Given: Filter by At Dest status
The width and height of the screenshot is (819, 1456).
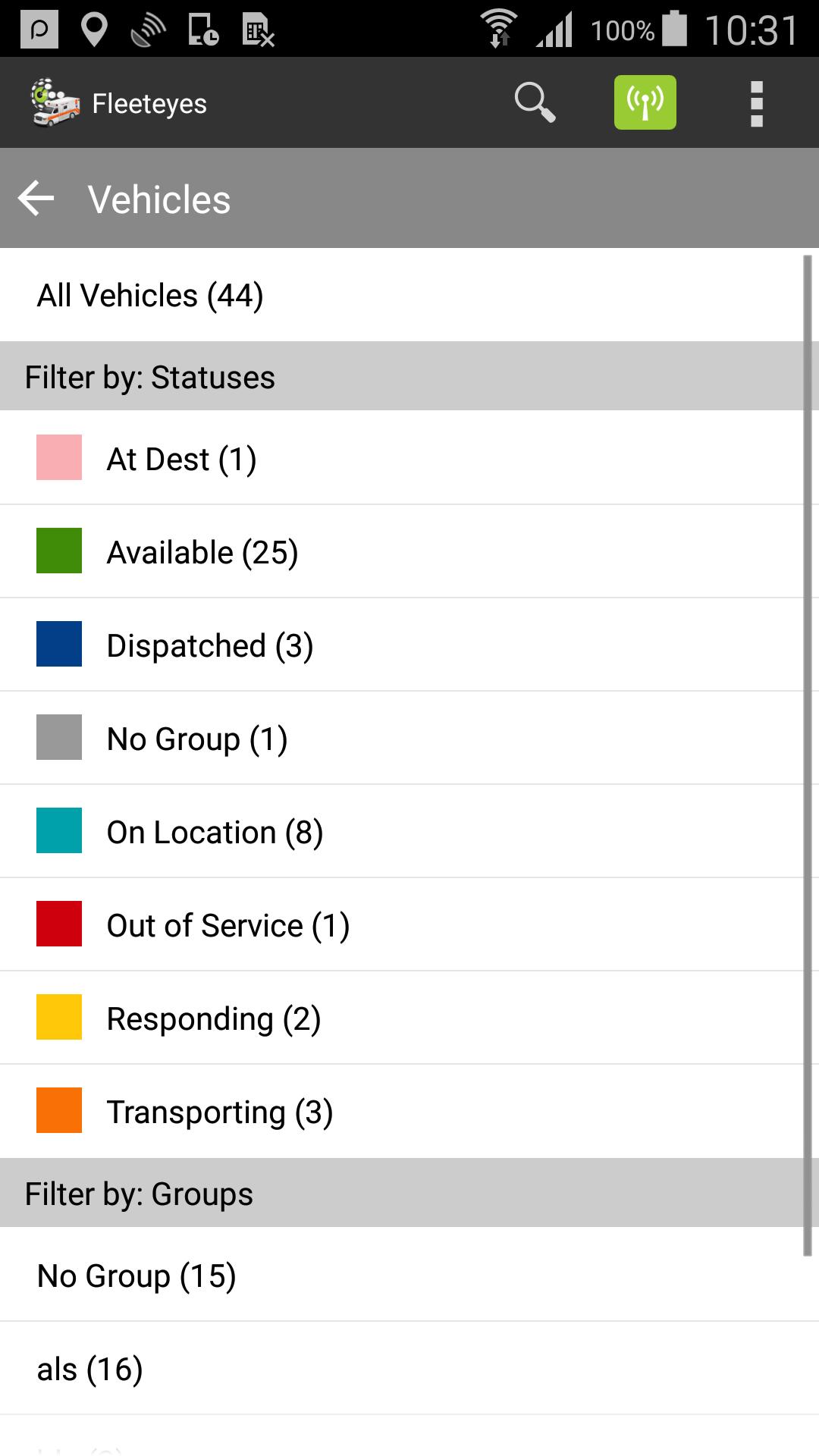Looking at the screenshot, I should pos(181,459).
